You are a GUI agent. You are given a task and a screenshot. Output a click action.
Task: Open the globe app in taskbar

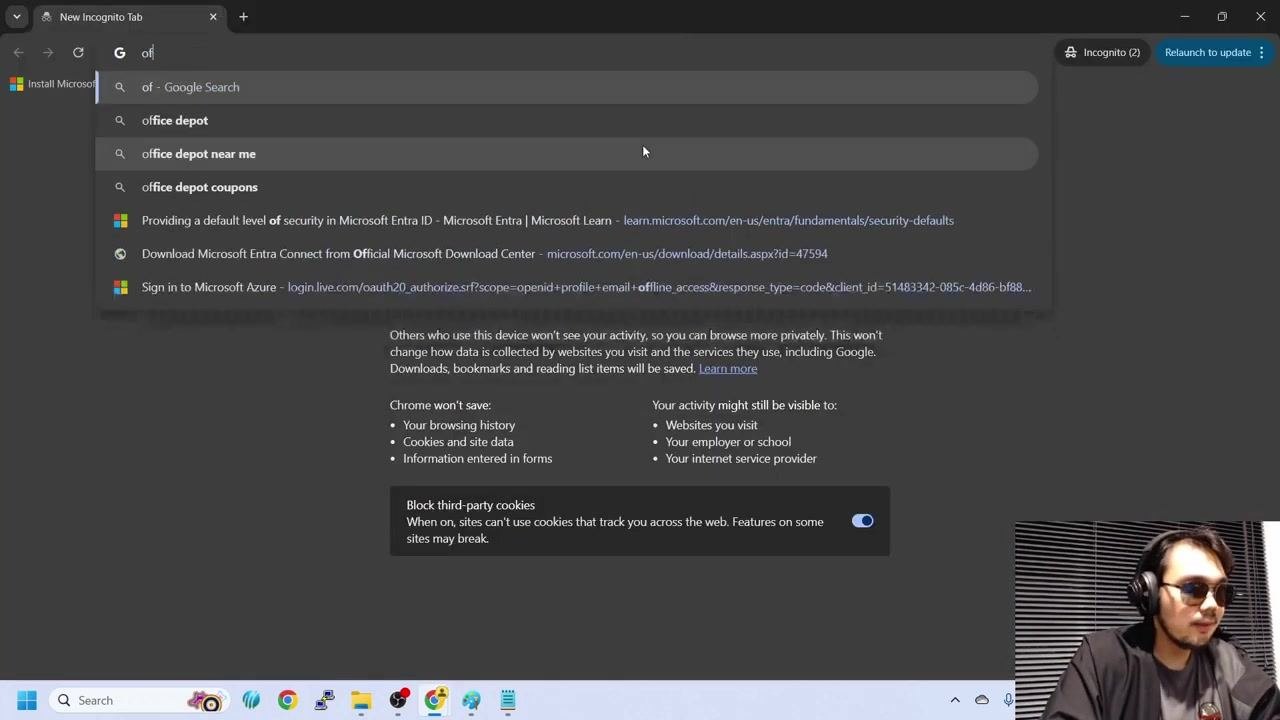click(x=471, y=700)
